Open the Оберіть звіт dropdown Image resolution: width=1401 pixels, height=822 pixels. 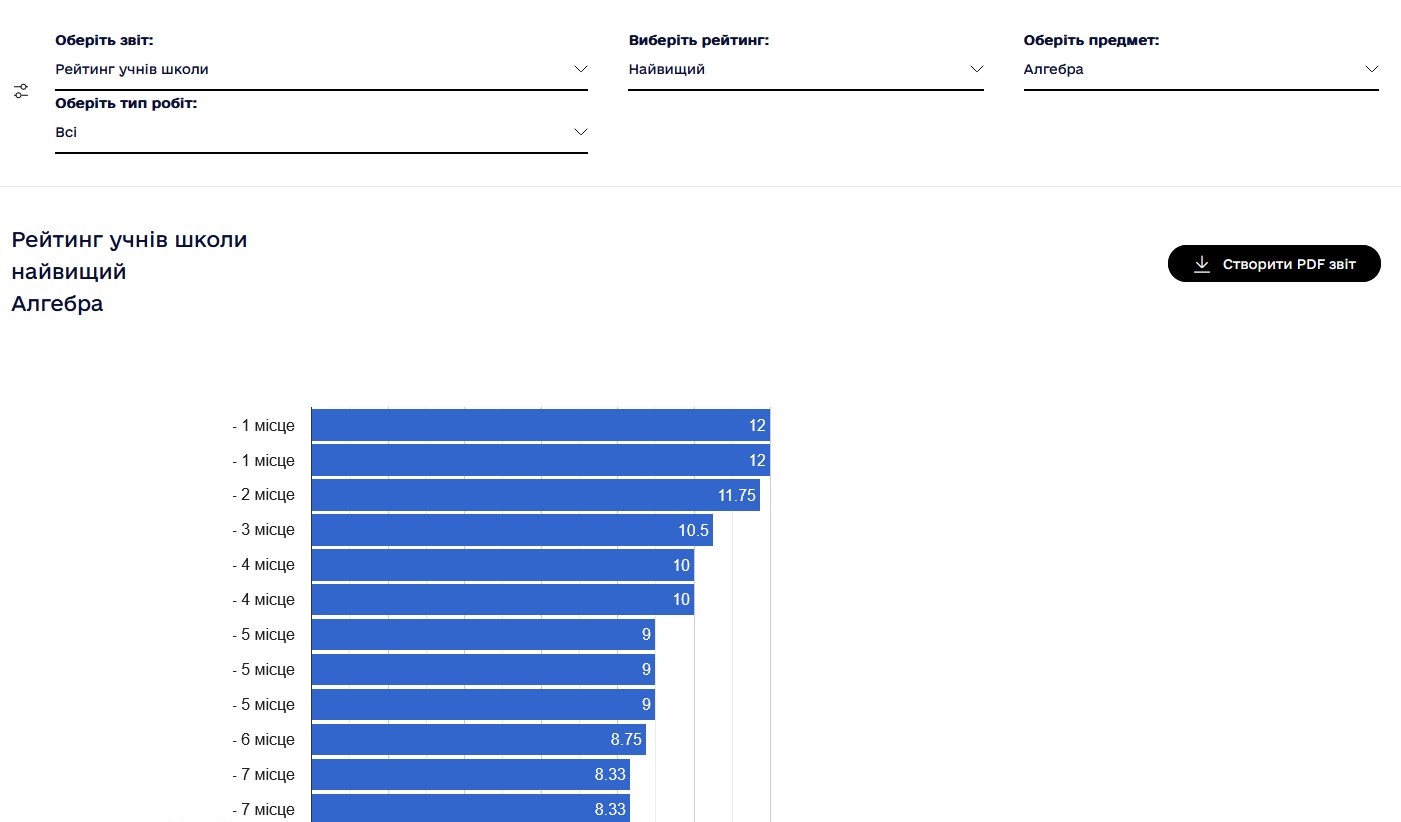[x=321, y=70]
